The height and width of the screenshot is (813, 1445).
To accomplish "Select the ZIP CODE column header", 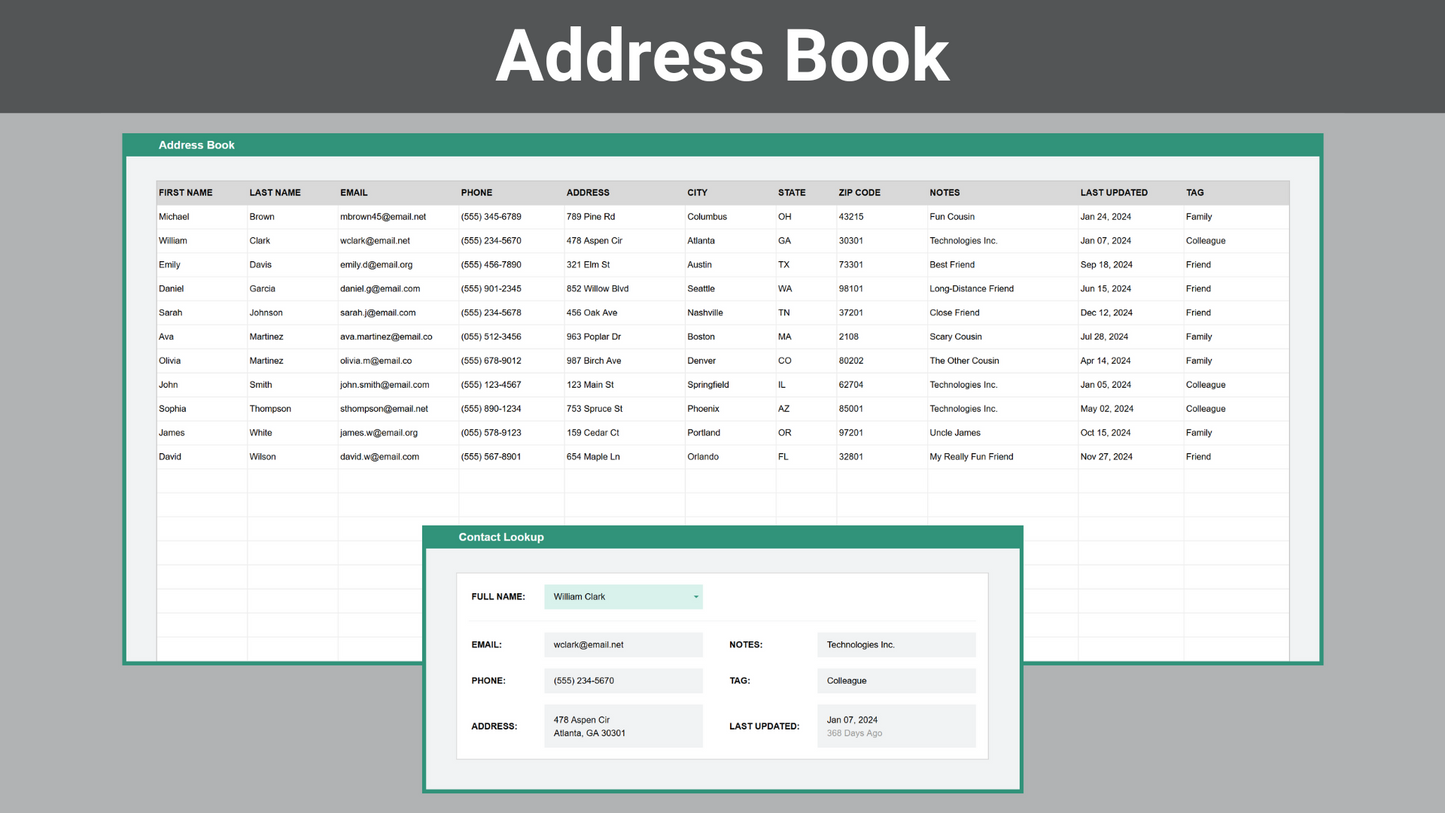I will (859, 192).
